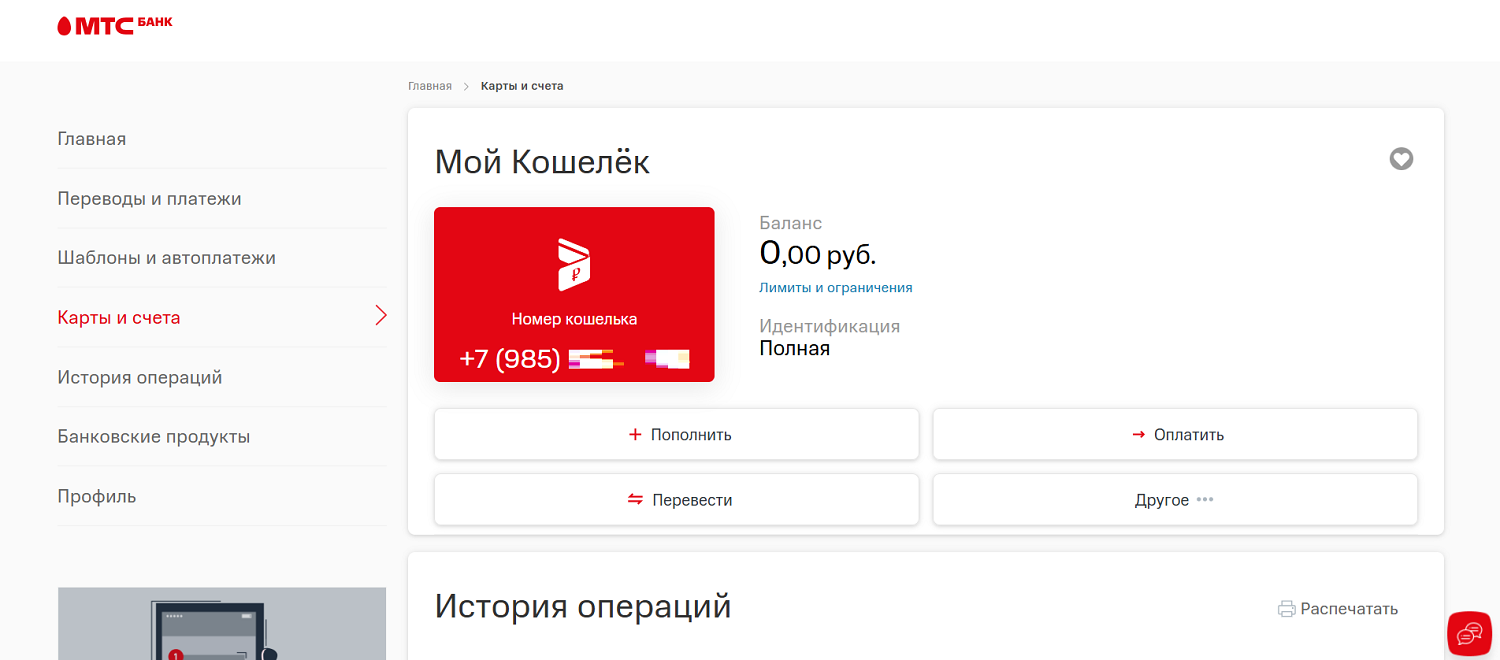The width and height of the screenshot is (1500, 660).
Task: Click the three dots beside Другое
Action: [x=1205, y=500]
